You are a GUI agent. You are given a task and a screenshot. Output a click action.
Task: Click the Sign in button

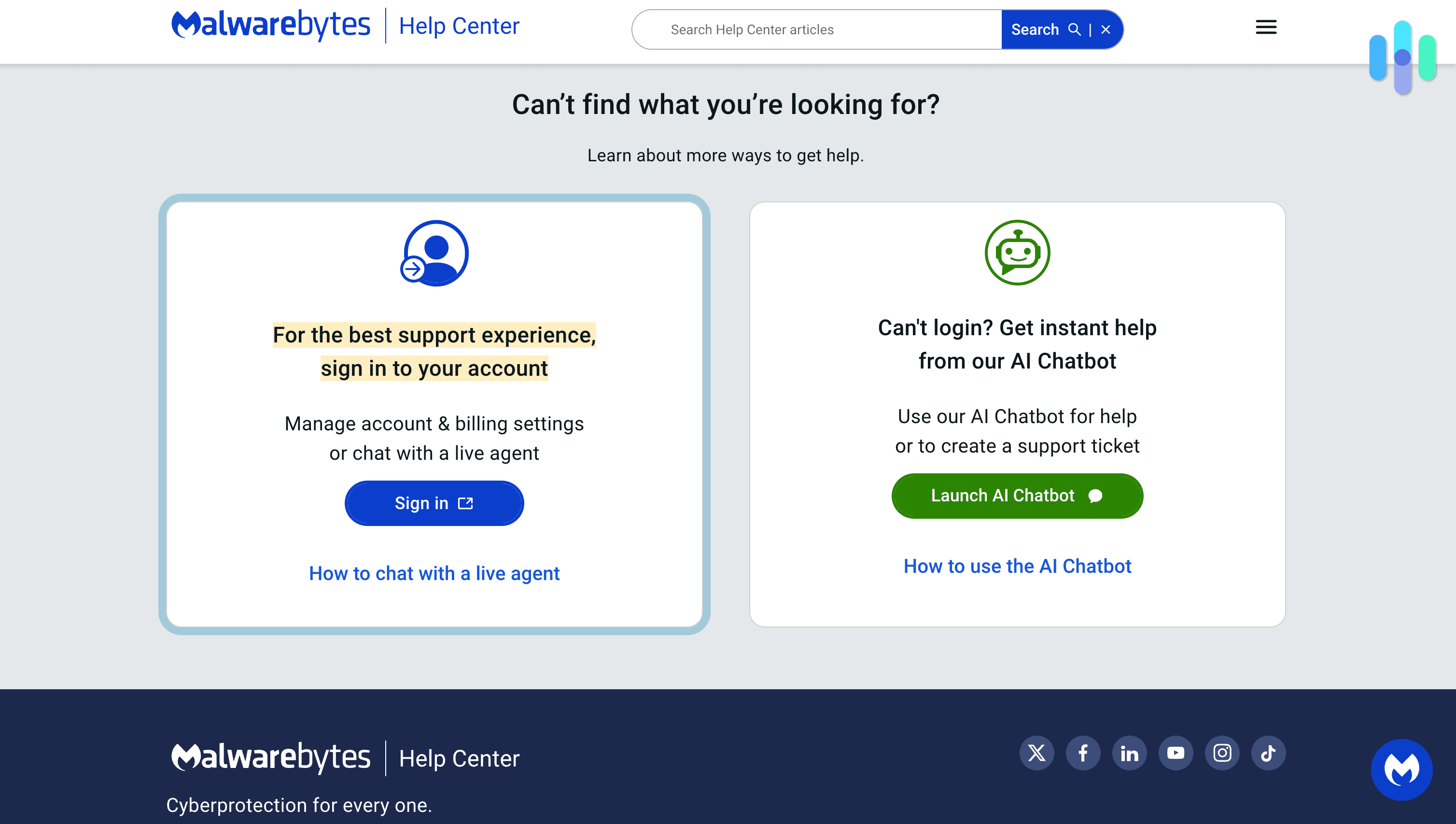[x=434, y=502]
